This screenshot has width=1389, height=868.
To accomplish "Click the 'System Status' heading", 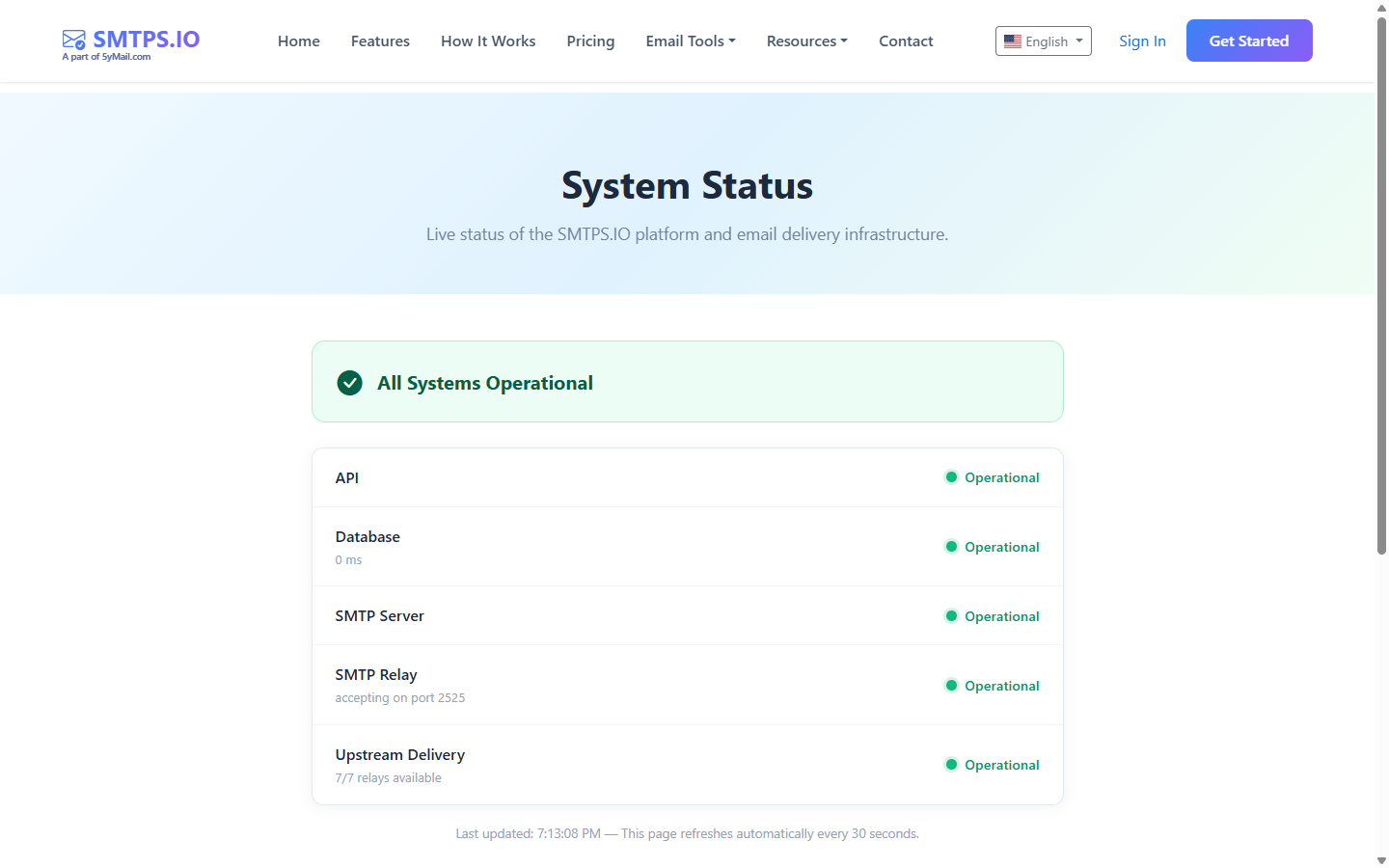I will pos(688,185).
